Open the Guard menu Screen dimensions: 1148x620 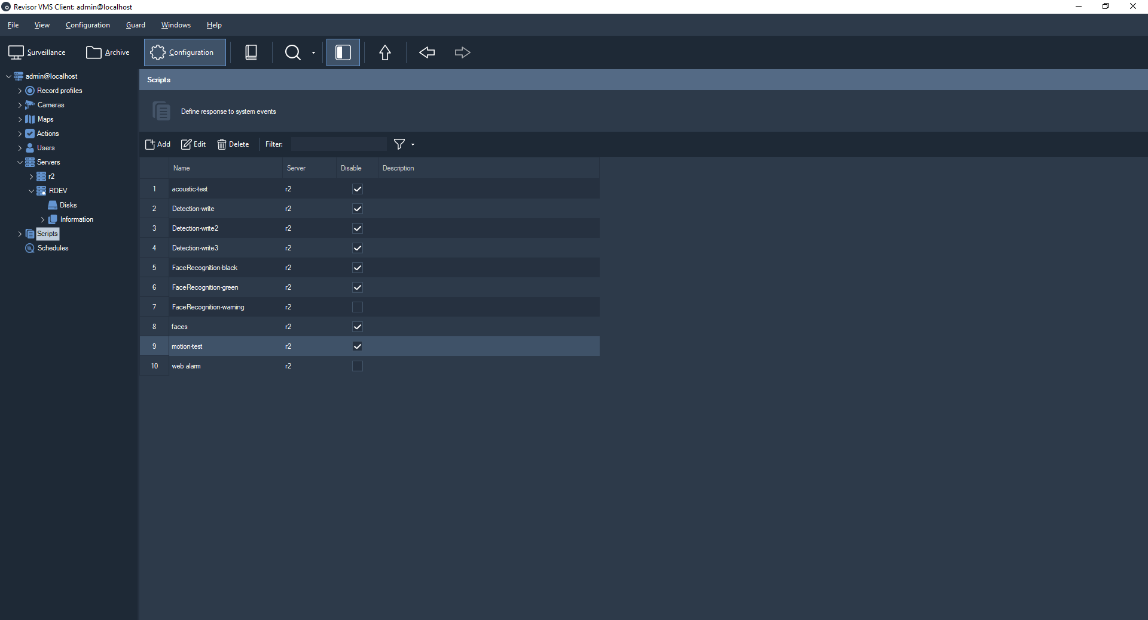(x=135, y=25)
